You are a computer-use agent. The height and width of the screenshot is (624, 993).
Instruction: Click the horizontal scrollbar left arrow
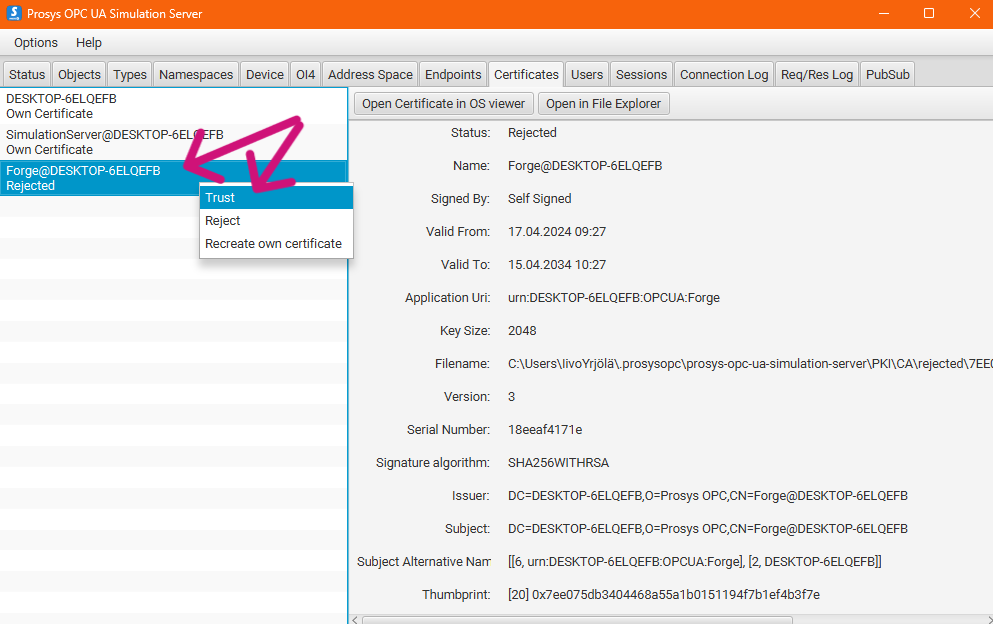(355, 620)
